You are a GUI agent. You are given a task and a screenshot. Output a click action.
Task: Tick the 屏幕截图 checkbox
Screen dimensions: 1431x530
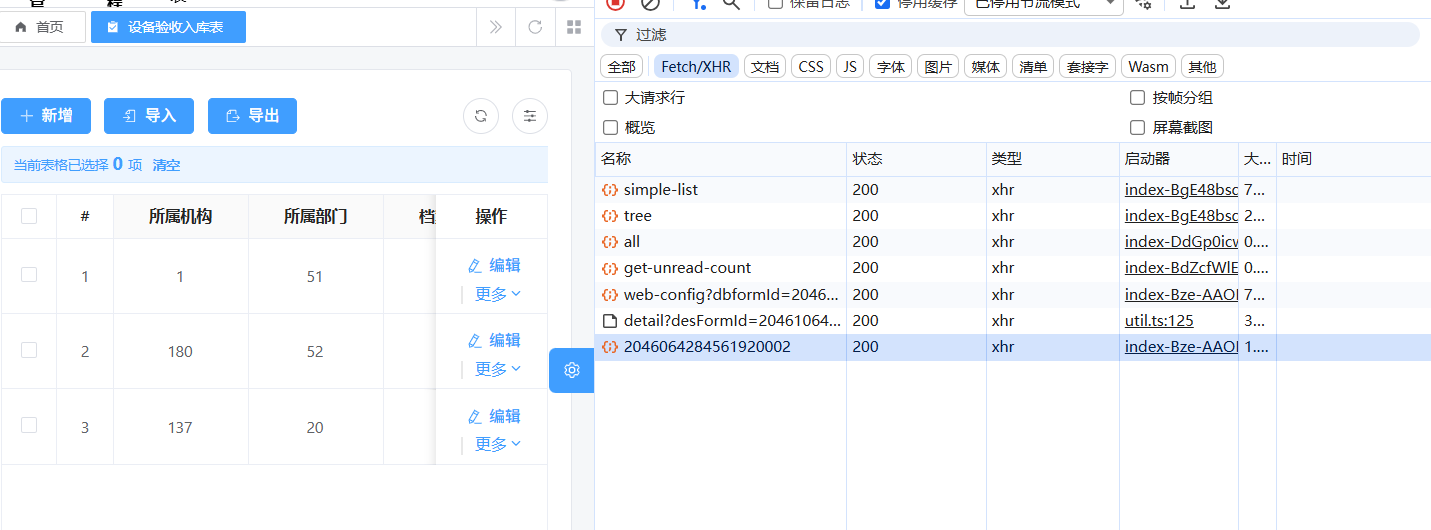tap(1137, 128)
